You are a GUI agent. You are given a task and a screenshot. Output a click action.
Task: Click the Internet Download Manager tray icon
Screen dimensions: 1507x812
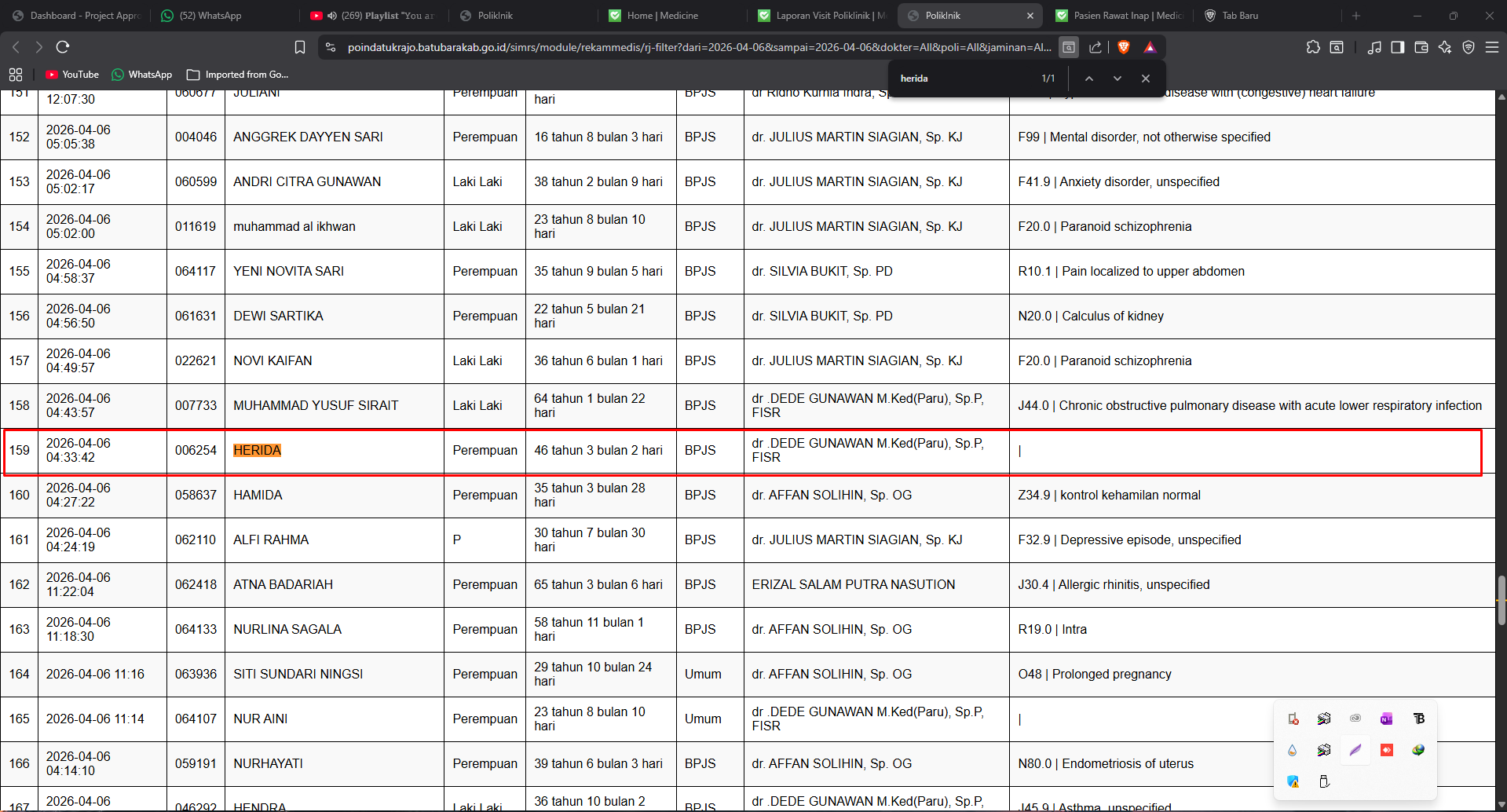(1418, 750)
